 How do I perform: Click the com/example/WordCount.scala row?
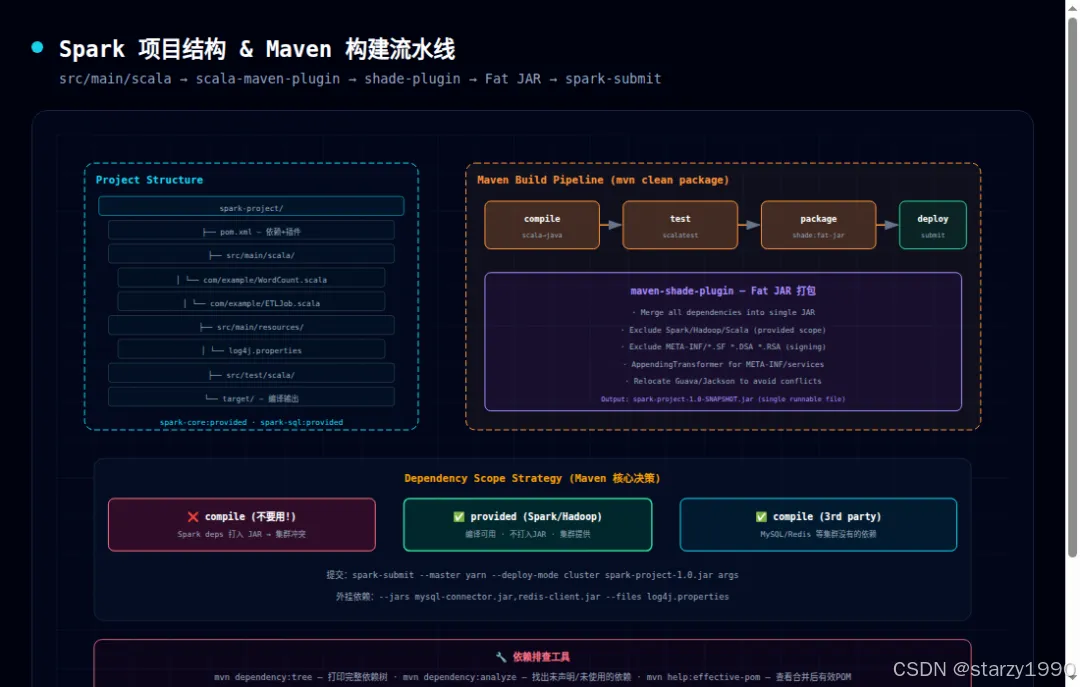click(x=251, y=278)
